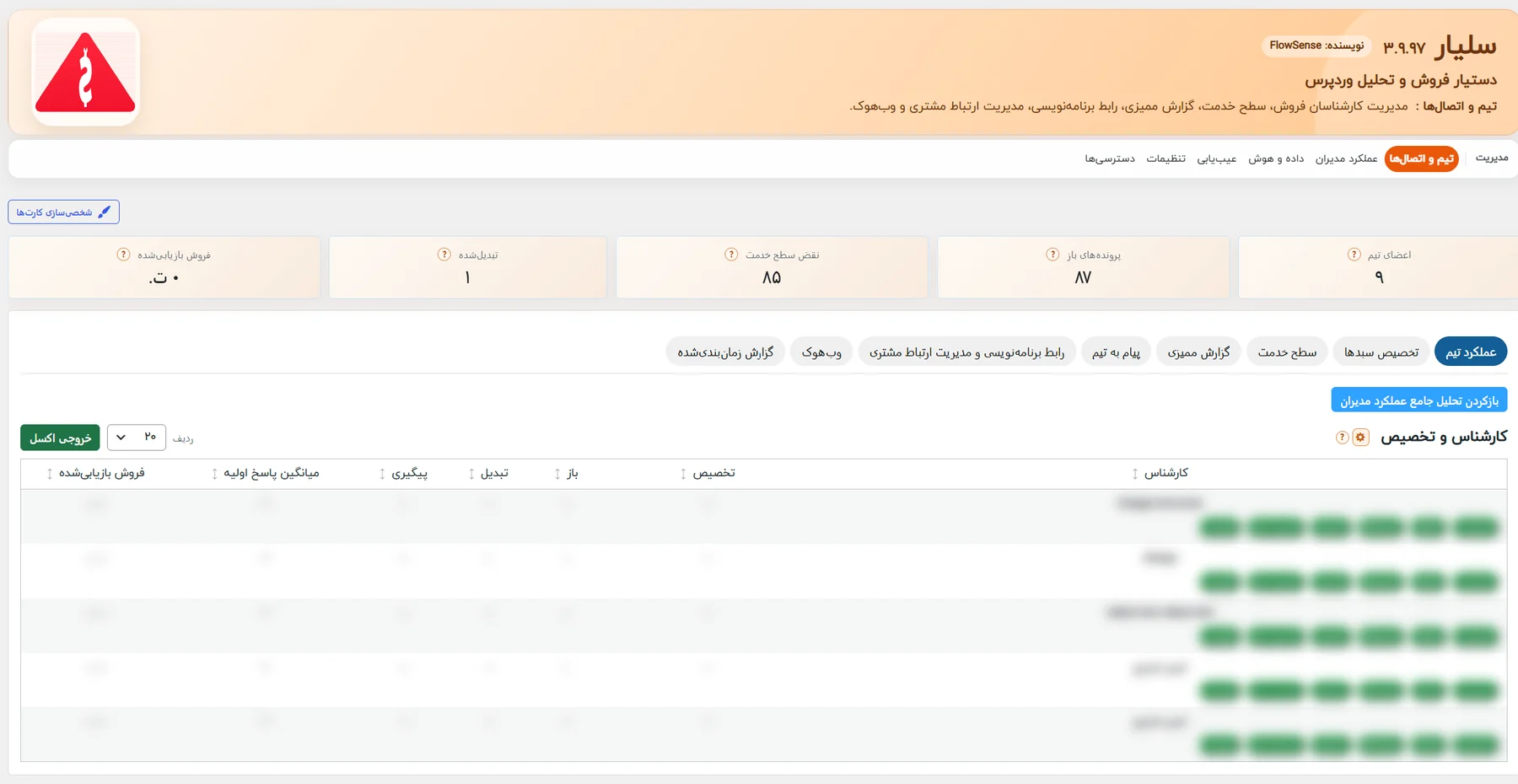Click question mark beside کارشناس و تخصیص heading
1518x784 pixels.
coord(1342,438)
